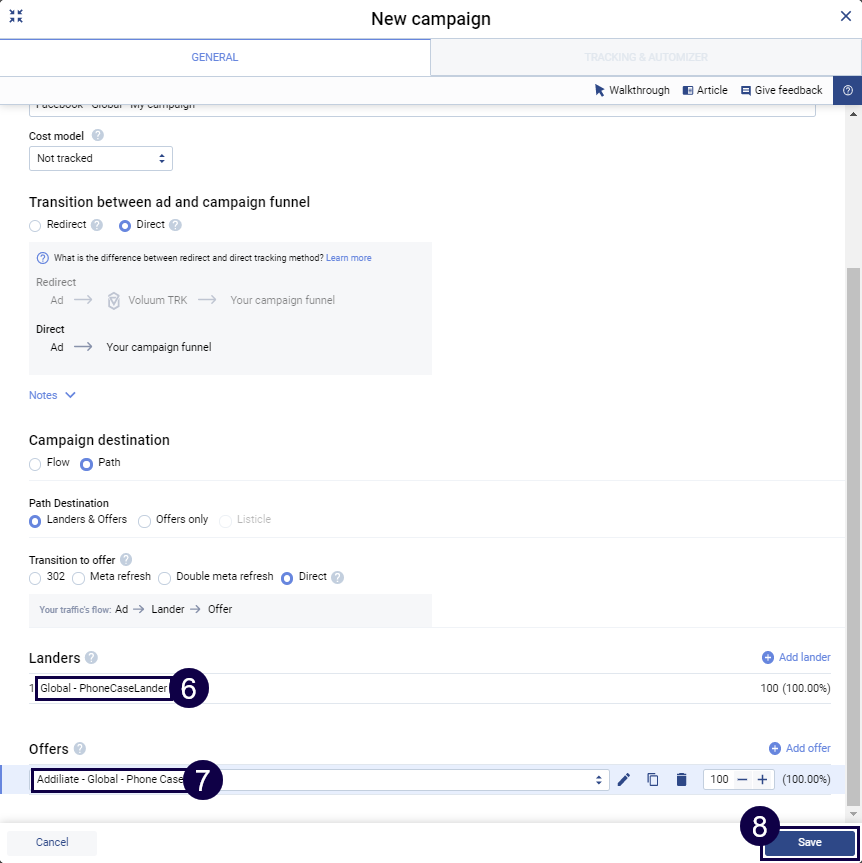Open the help icon in the top-right corner
This screenshot has width=862, height=863.
[848, 90]
